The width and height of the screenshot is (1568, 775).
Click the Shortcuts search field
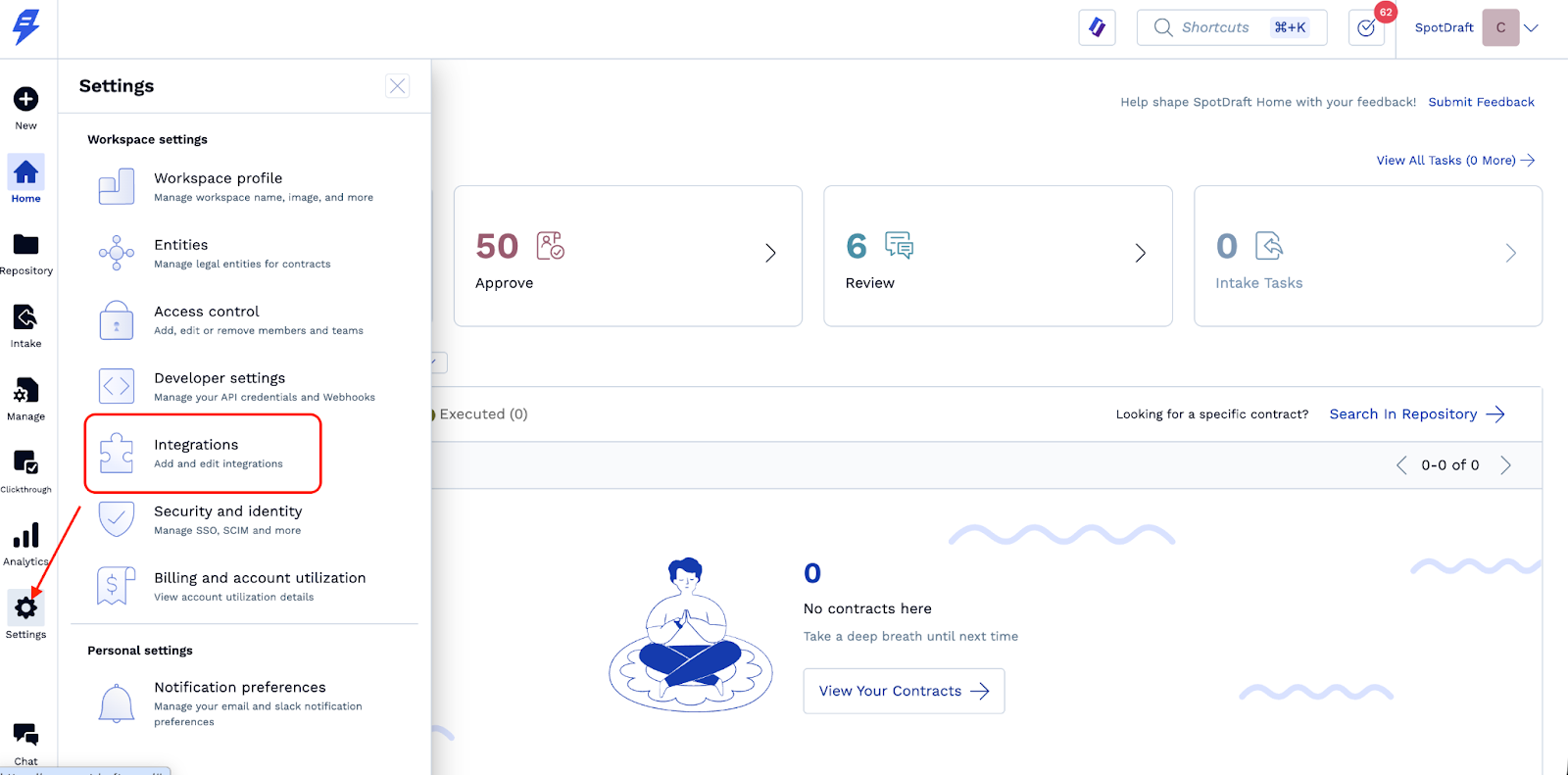point(1232,27)
